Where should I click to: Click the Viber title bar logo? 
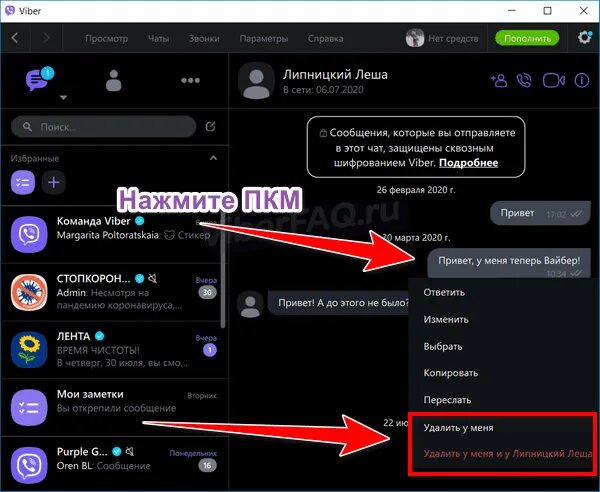[x=11, y=11]
